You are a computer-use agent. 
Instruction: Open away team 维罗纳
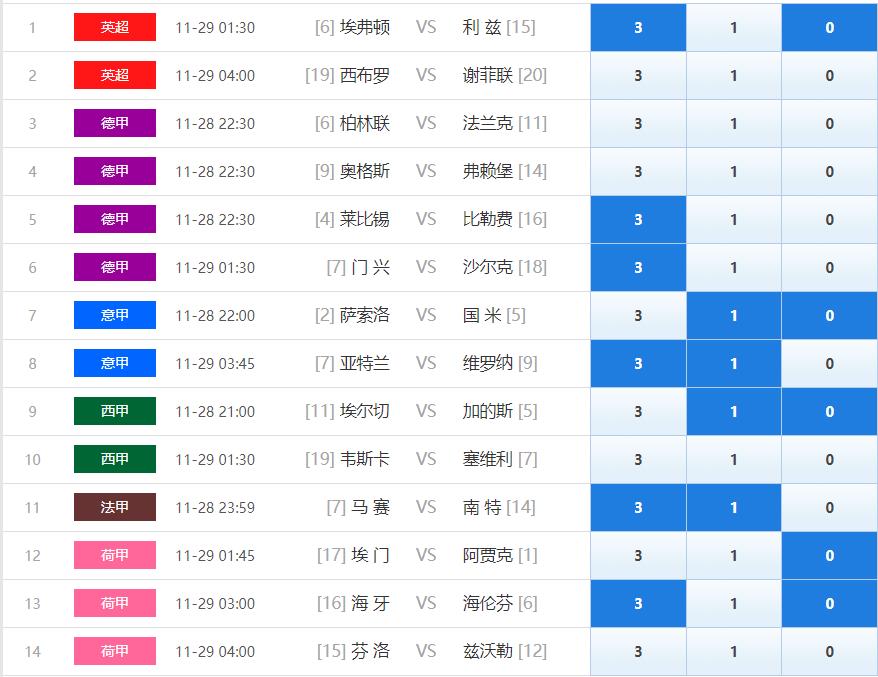tap(488, 363)
